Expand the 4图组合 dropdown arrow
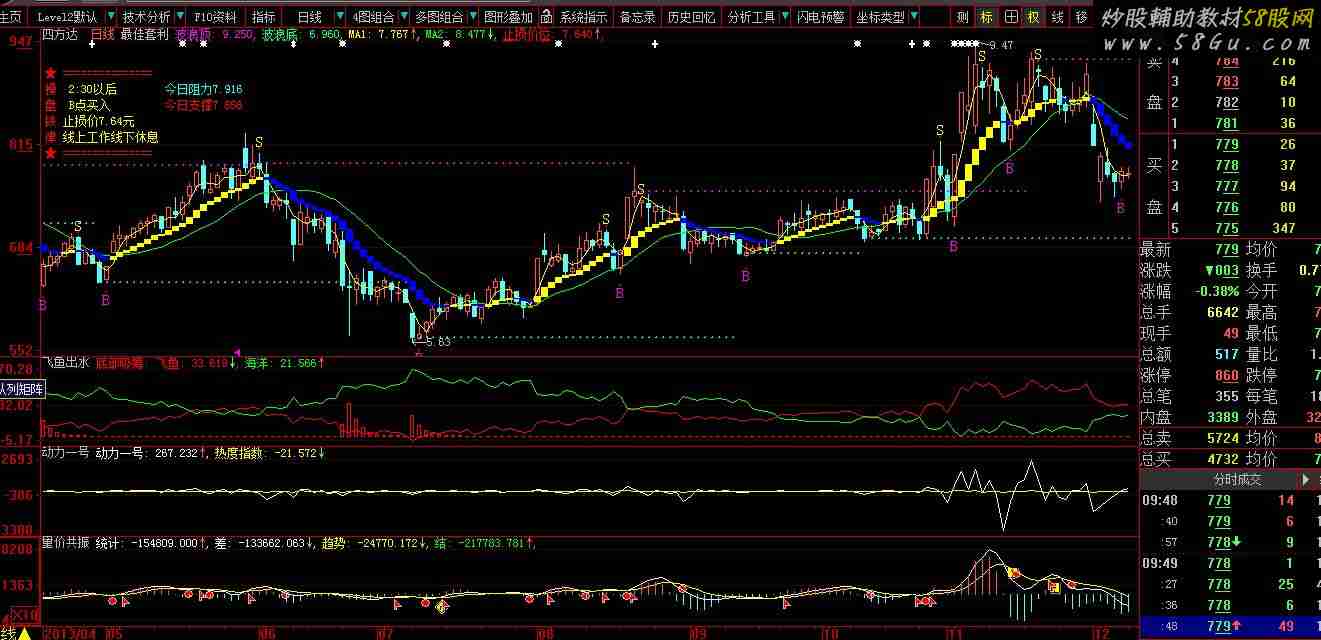The image size is (1321, 640). (402, 17)
